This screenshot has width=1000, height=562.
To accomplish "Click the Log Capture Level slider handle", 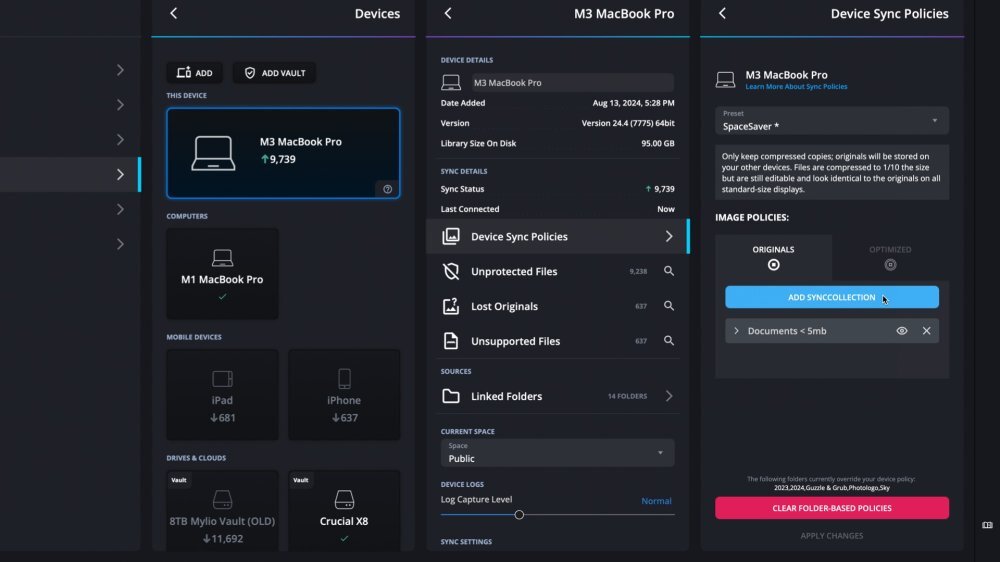I will (519, 514).
